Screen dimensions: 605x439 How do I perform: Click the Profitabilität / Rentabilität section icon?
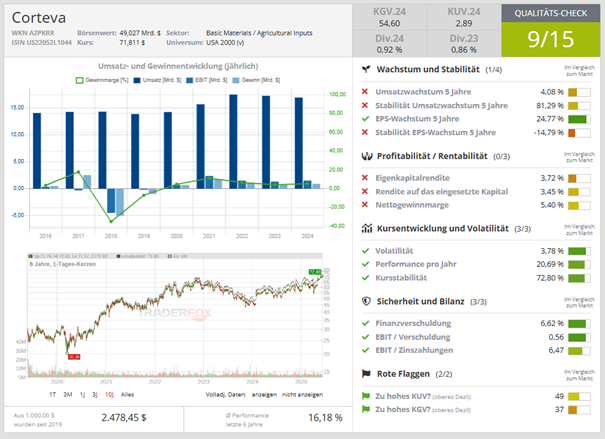[x=367, y=156]
